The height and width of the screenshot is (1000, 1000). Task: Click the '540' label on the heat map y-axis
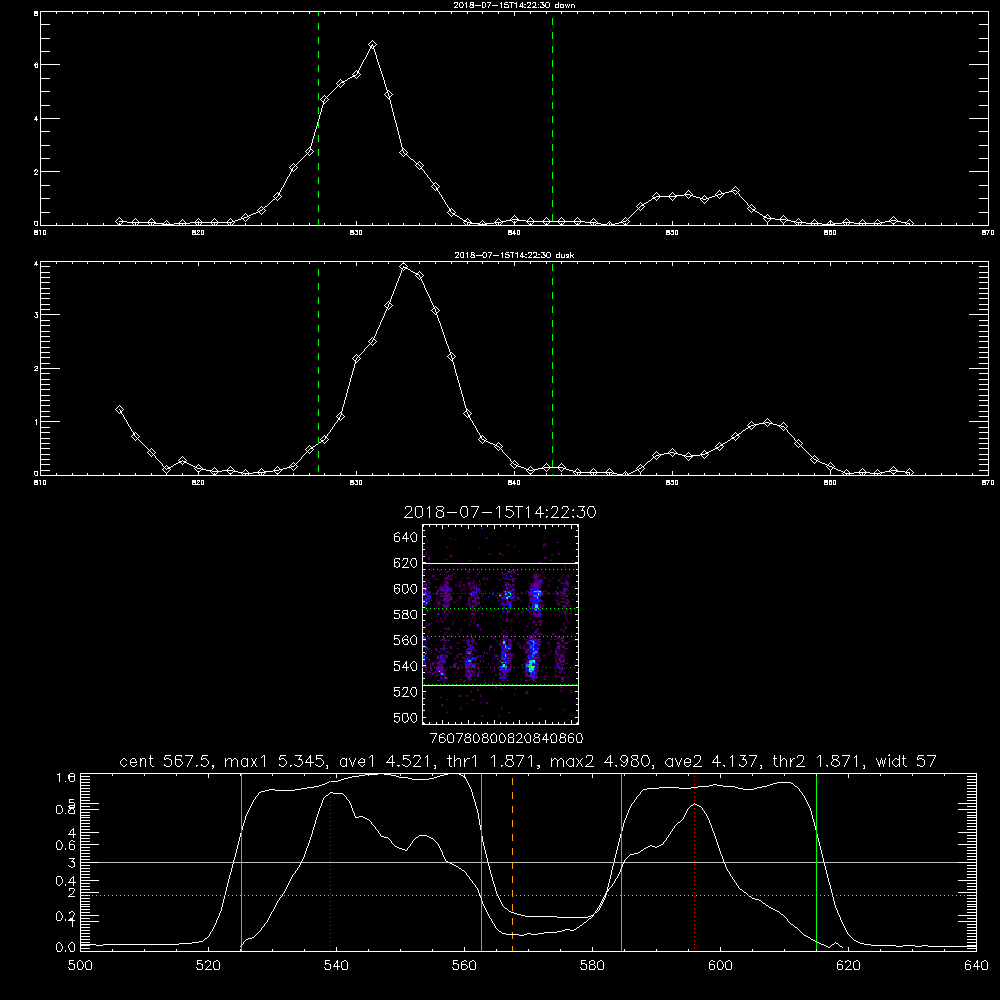coord(405,666)
